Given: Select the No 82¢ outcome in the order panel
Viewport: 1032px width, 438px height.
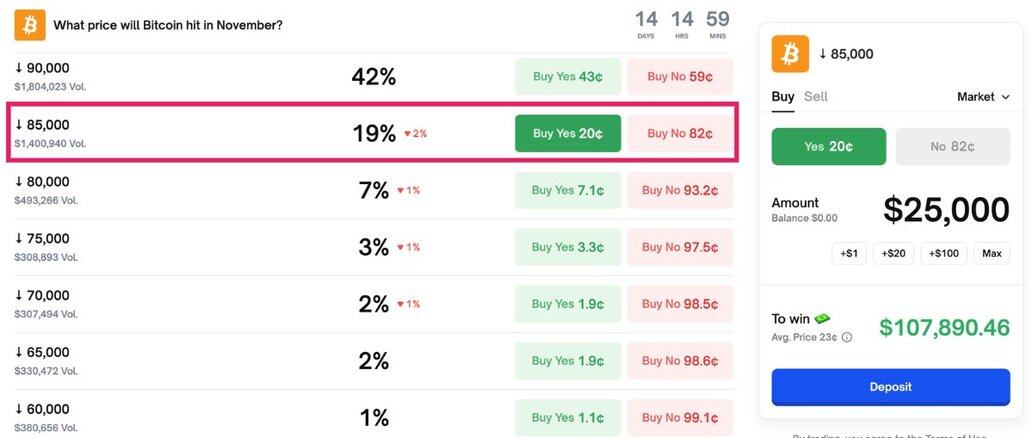Looking at the screenshot, I should pyautogui.click(x=952, y=146).
